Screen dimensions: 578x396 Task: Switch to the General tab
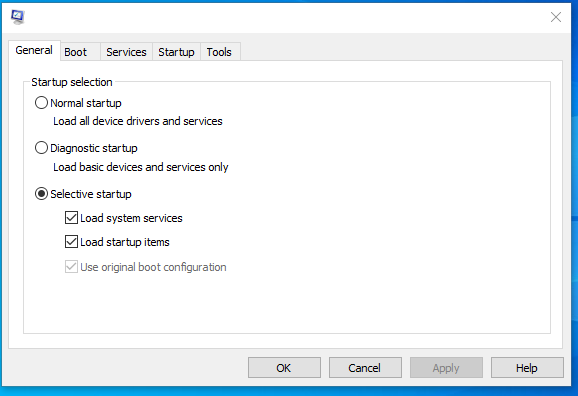[34, 50]
